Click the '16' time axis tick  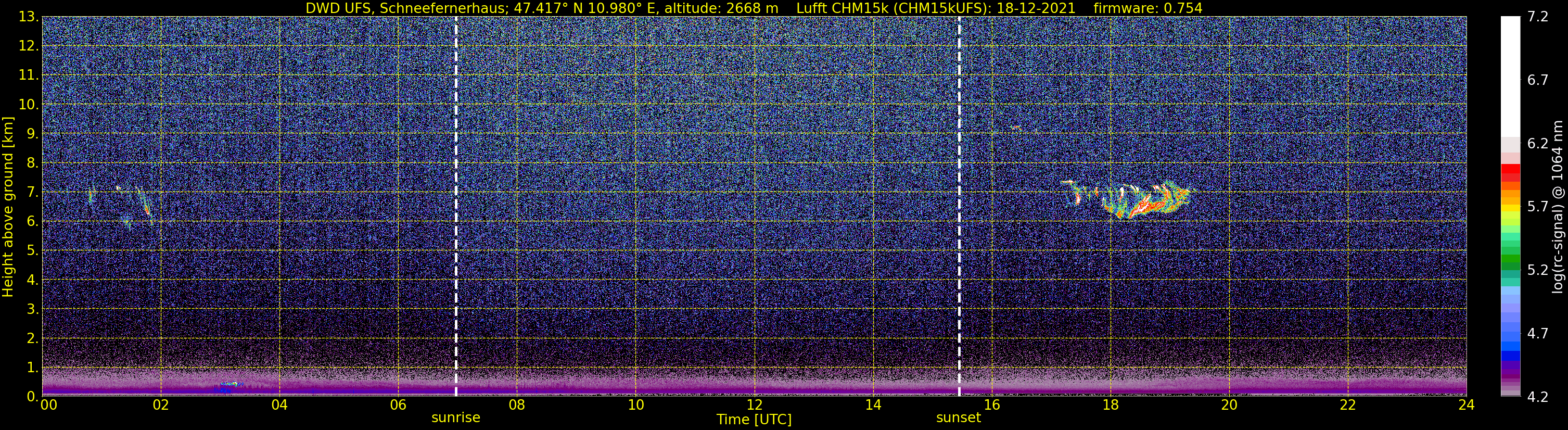tap(991, 405)
